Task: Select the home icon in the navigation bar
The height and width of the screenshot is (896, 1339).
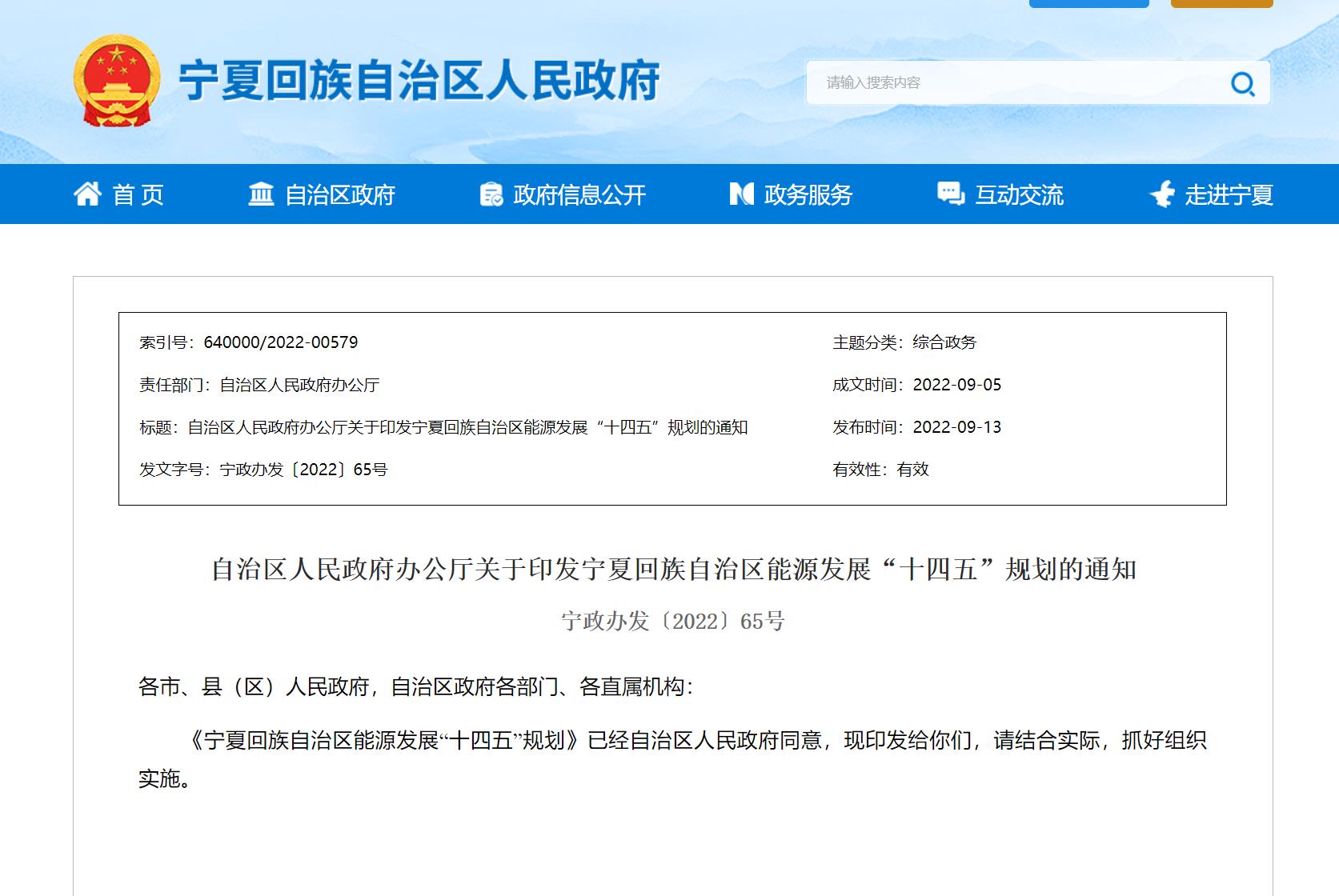Action: [88, 194]
